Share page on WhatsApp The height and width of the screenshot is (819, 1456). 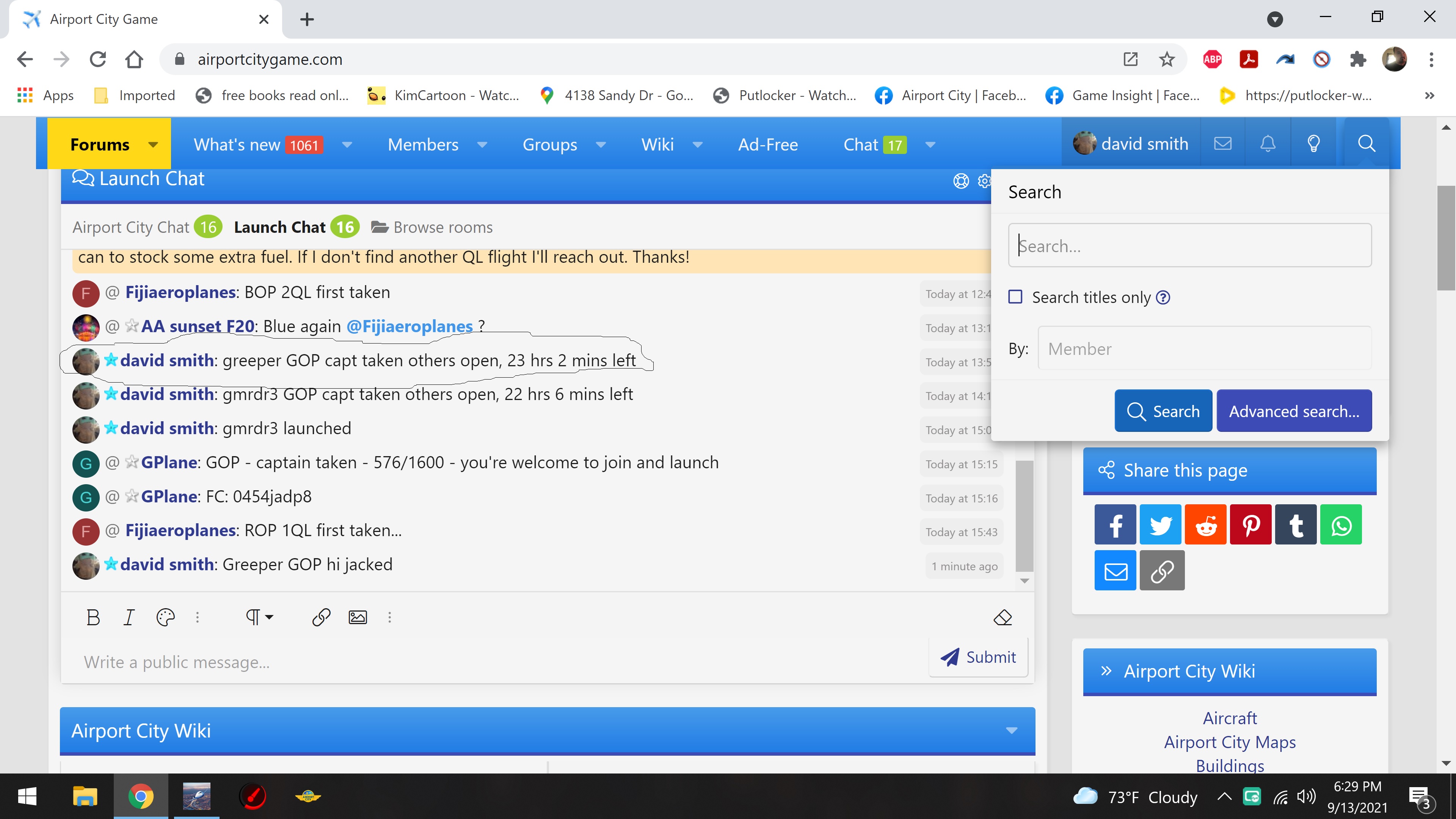(x=1341, y=525)
